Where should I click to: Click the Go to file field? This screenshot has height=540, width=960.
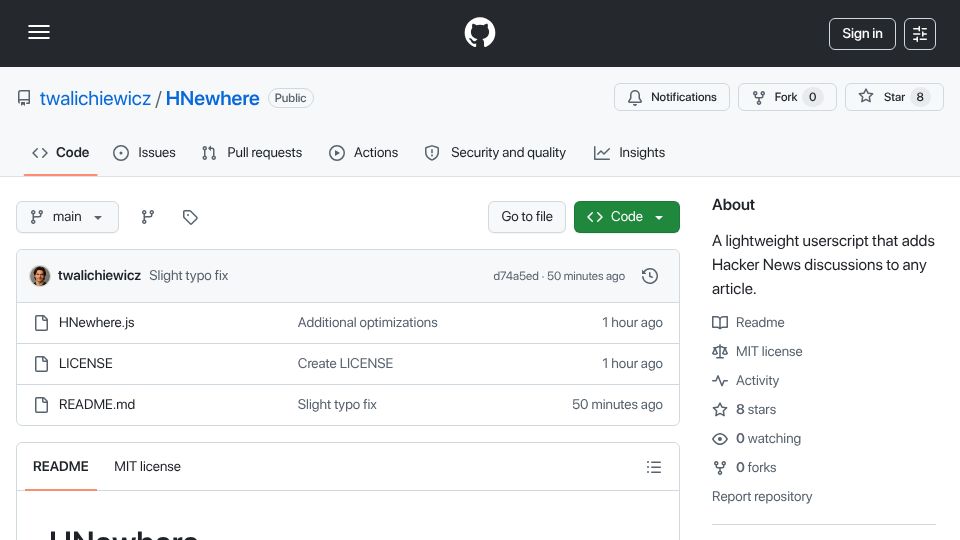pos(527,217)
